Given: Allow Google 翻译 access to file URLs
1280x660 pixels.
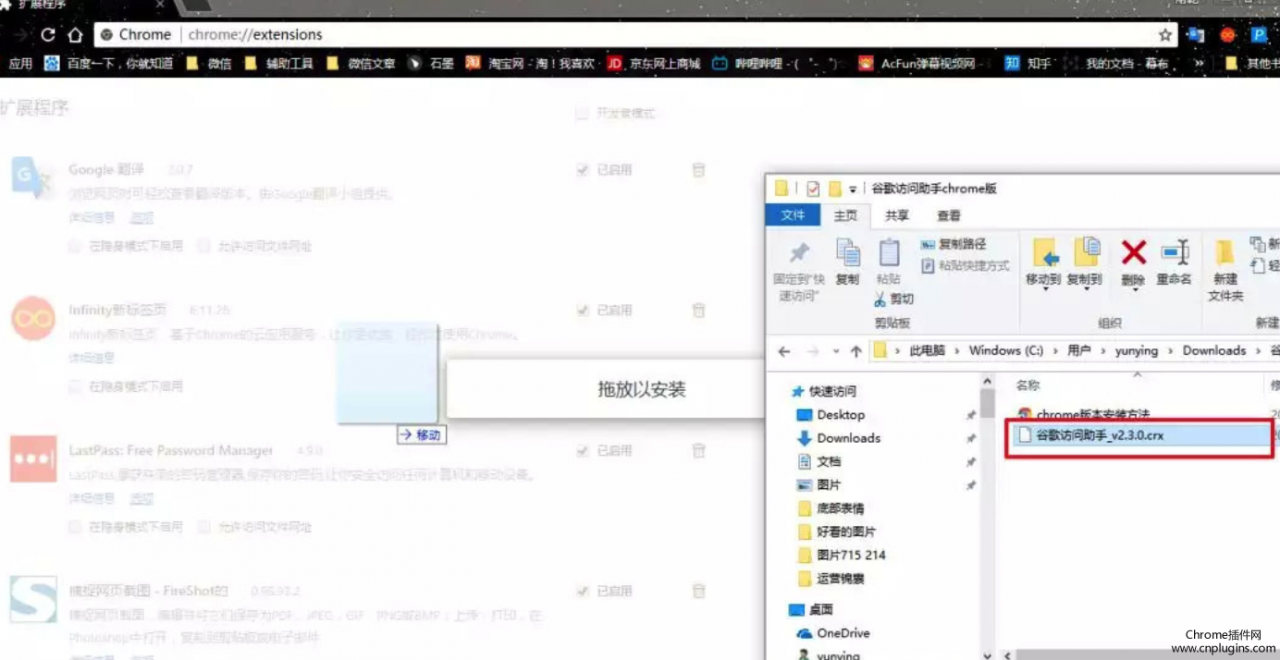Looking at the screenshot, I should [x=203, y=245].
